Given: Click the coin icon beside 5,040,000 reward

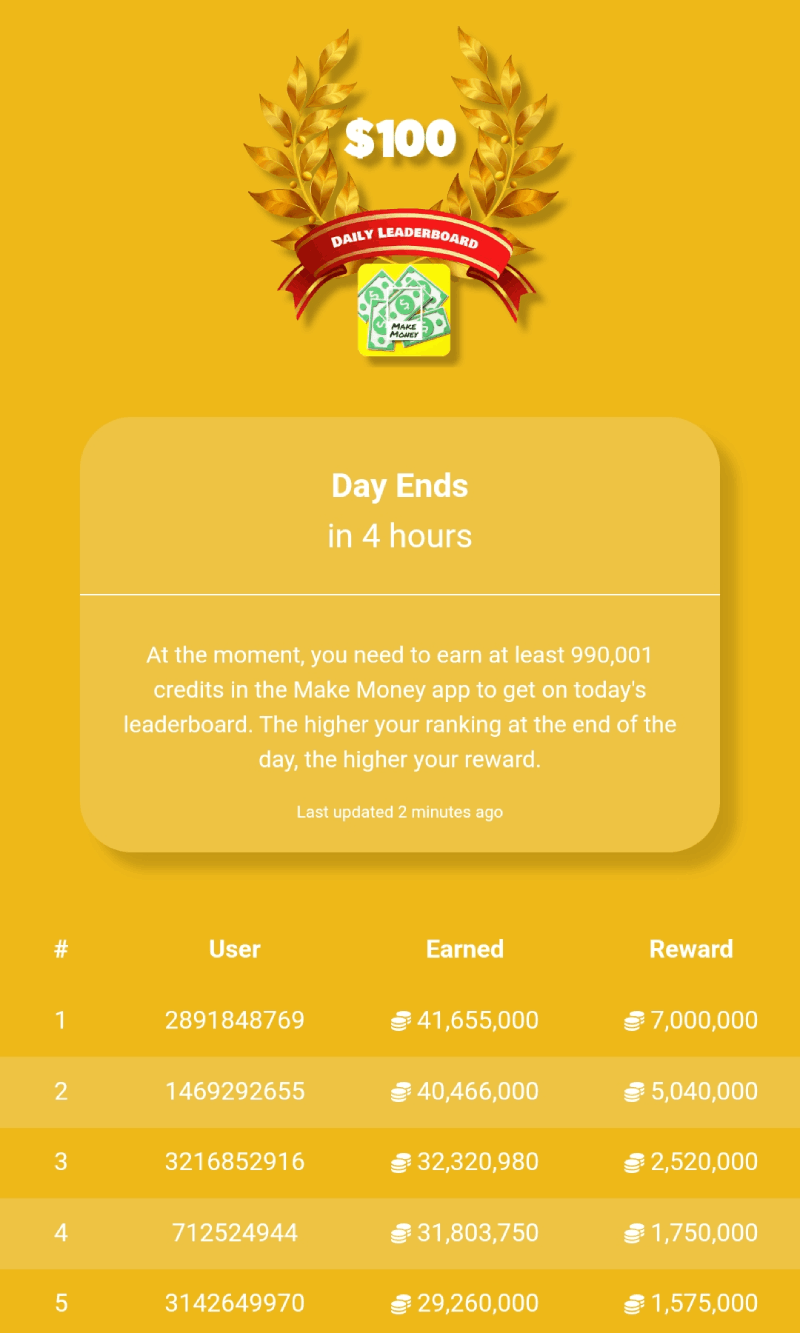Looking at the screenshot, I should 634,1092.
